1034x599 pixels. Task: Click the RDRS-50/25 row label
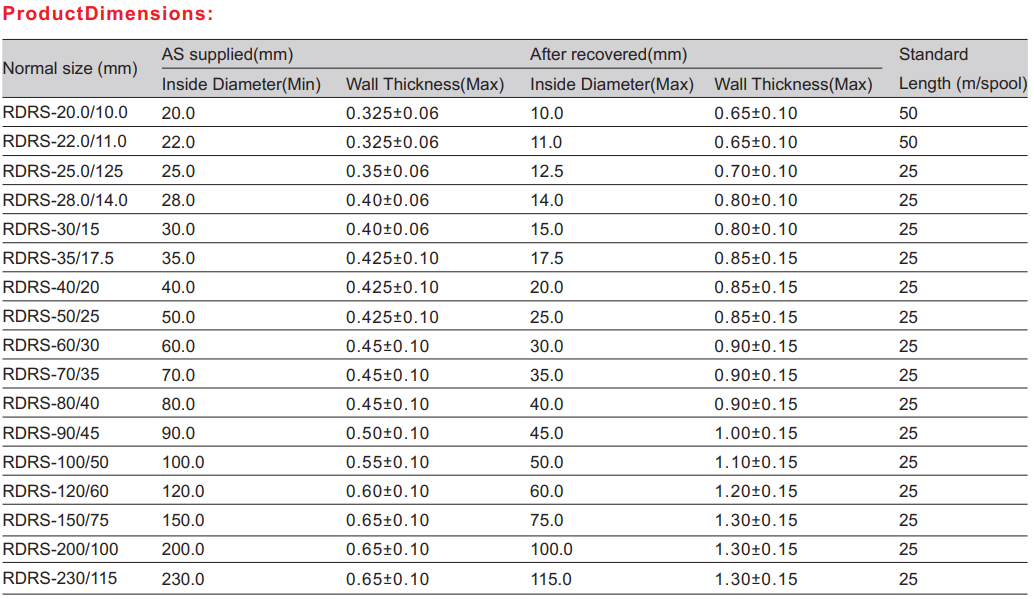(51, 316)
